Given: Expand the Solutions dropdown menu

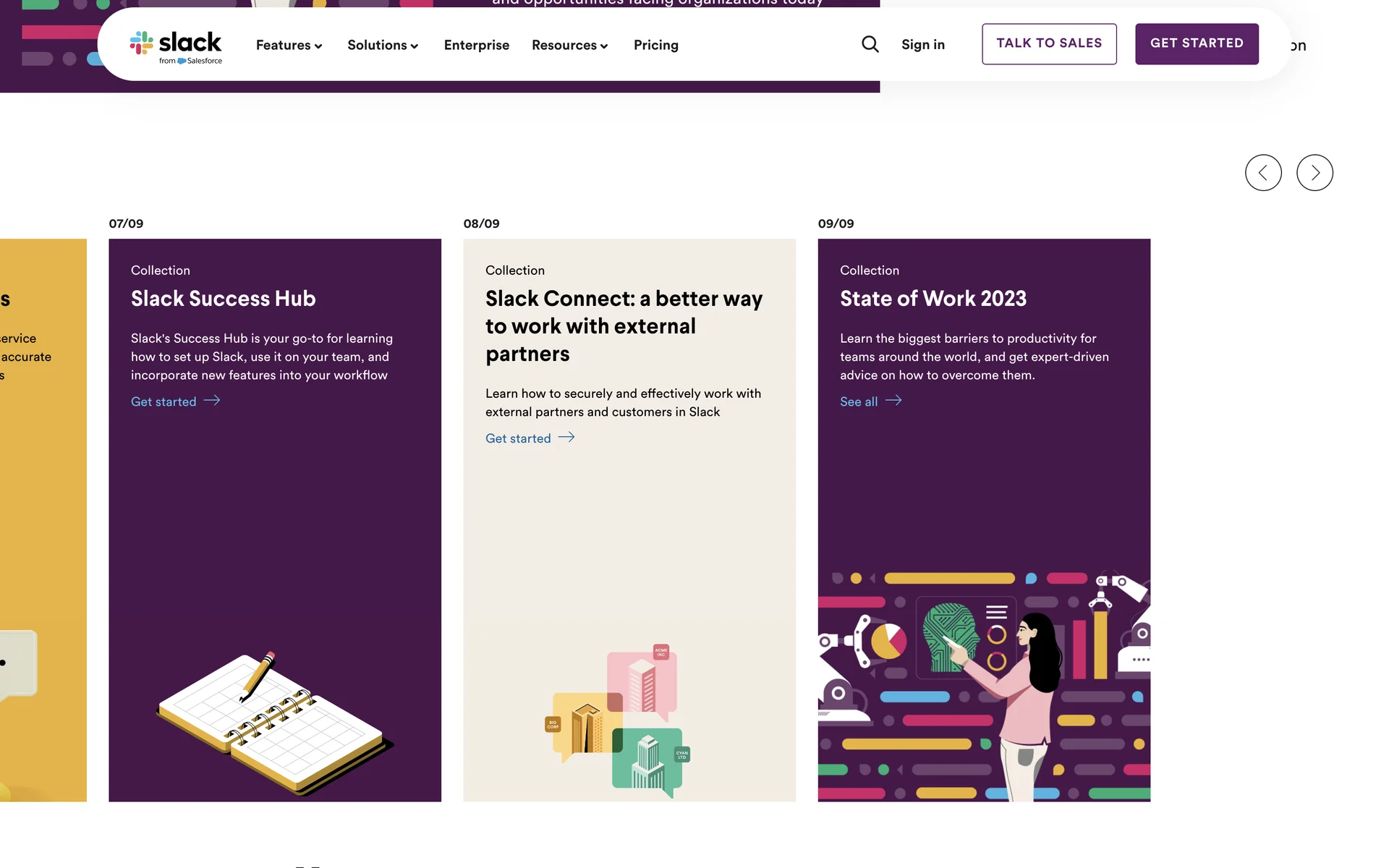Looking at the screenshot, I should click(x=383, y=46).
